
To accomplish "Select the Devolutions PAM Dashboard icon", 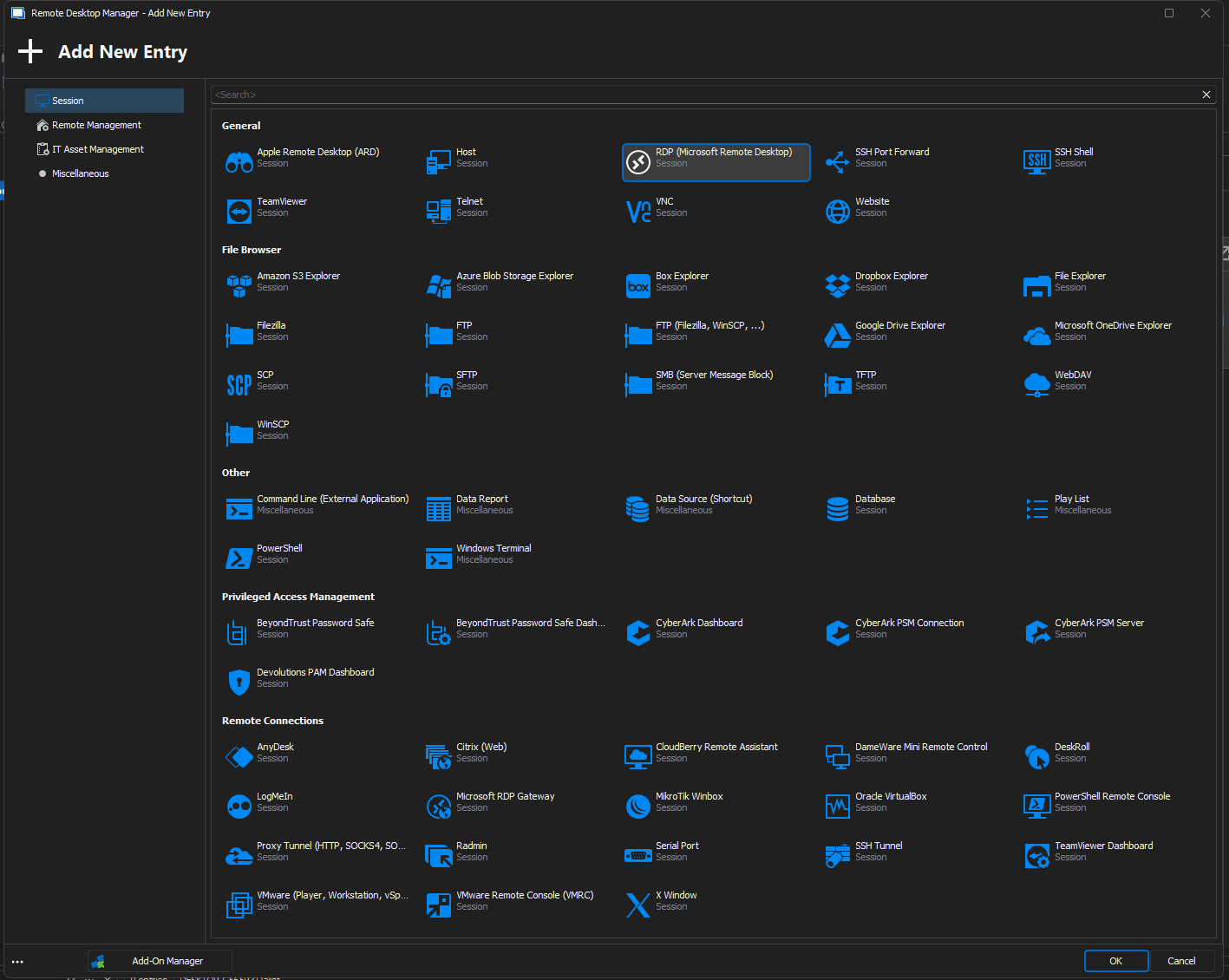I will click(x=239, y=683).
